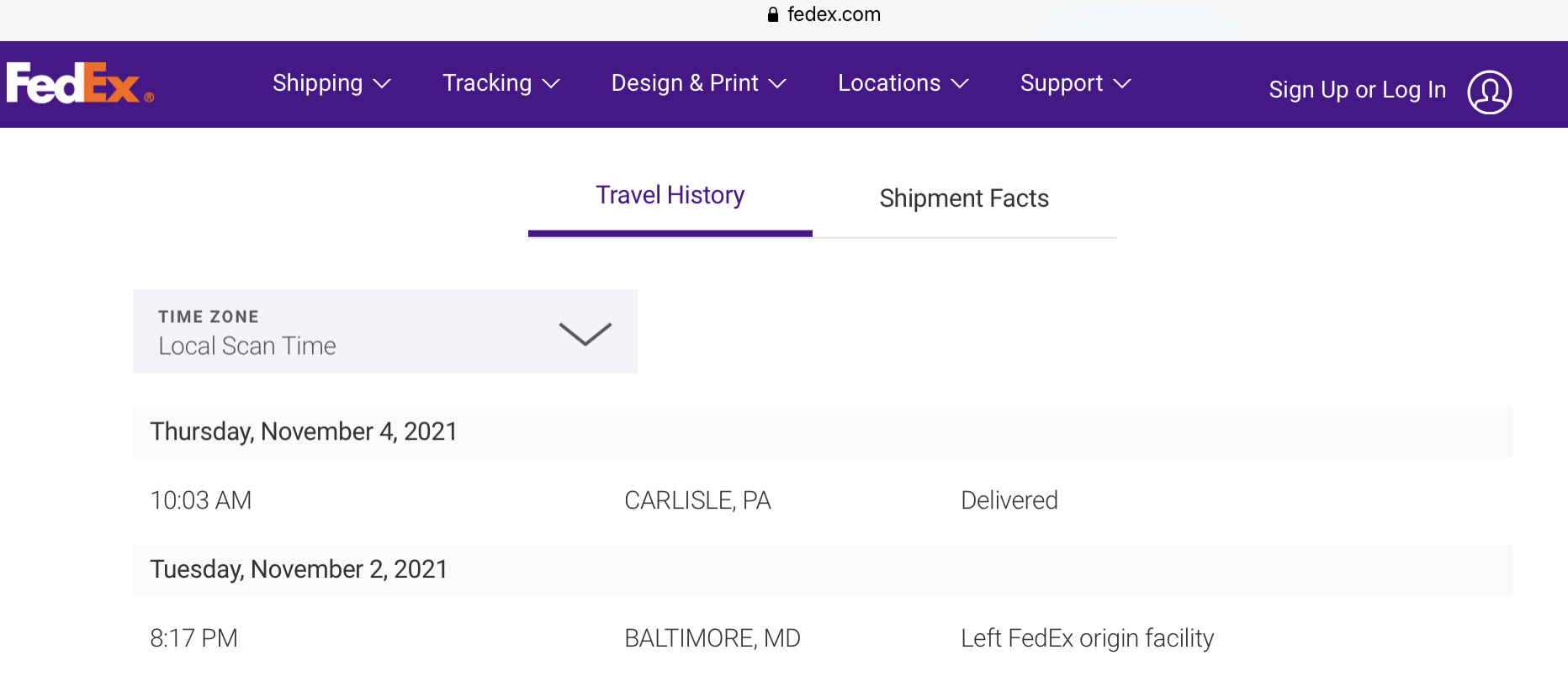Click the Thursday, November 4, 2021 date header

(304, 431)
